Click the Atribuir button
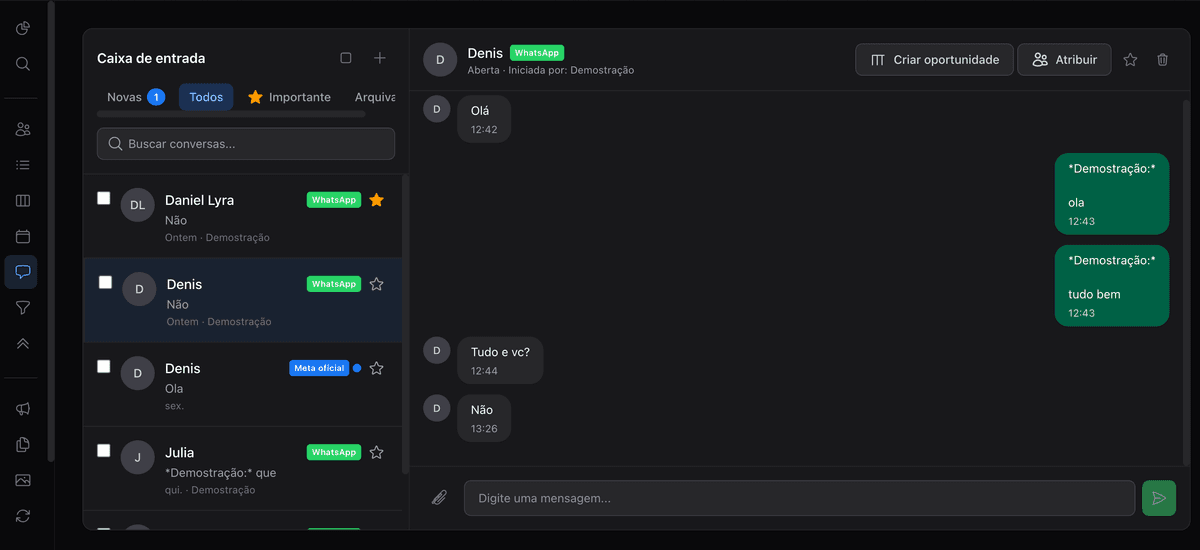The image size is (1200, 550). [x=1064, y=60]
